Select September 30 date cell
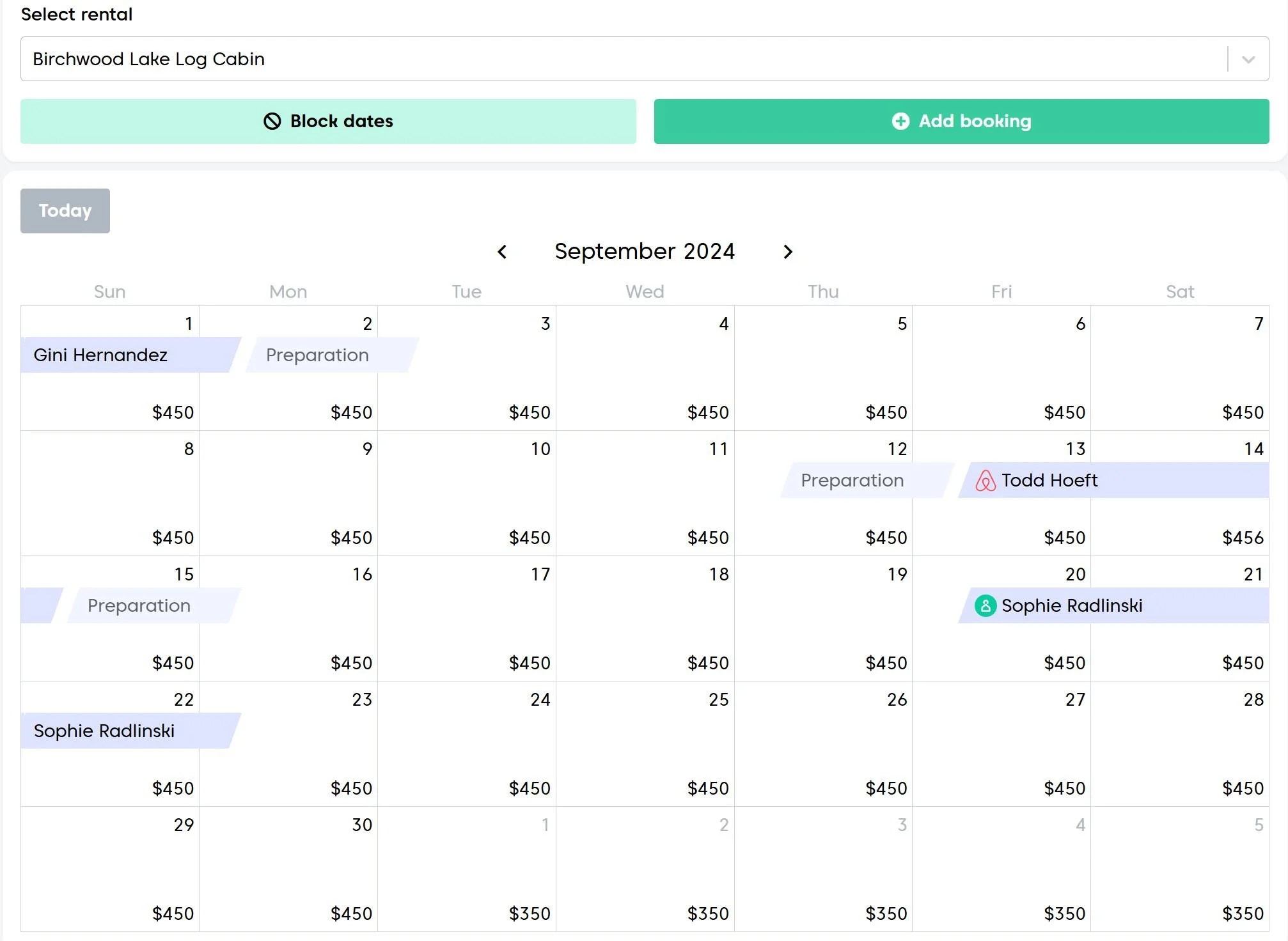1288x941 pixels. (288, 869)
